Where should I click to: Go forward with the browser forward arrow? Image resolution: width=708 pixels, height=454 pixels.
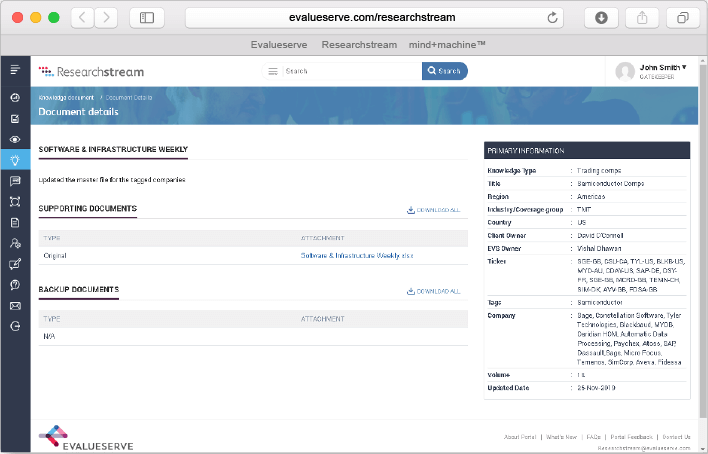point(107,18)
